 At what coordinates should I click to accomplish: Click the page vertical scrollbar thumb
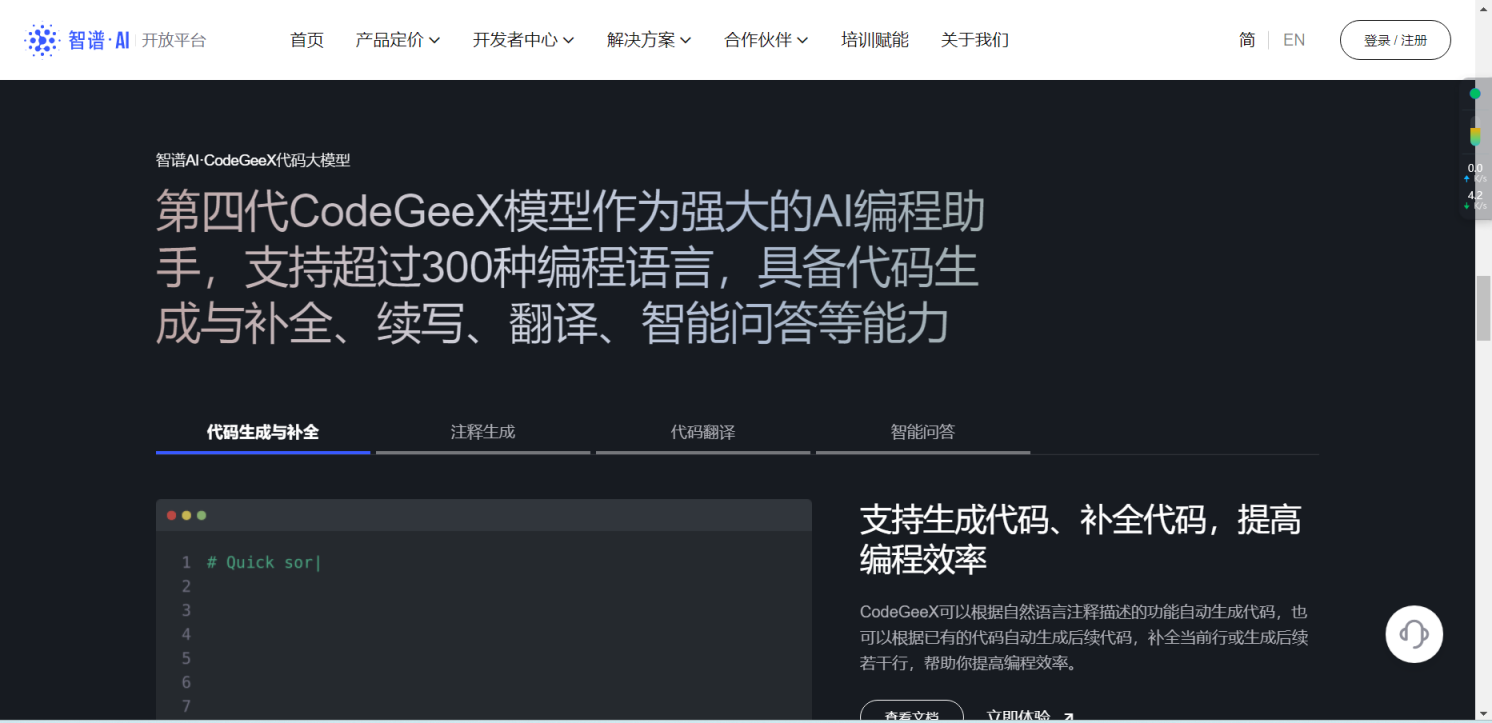1483,308
